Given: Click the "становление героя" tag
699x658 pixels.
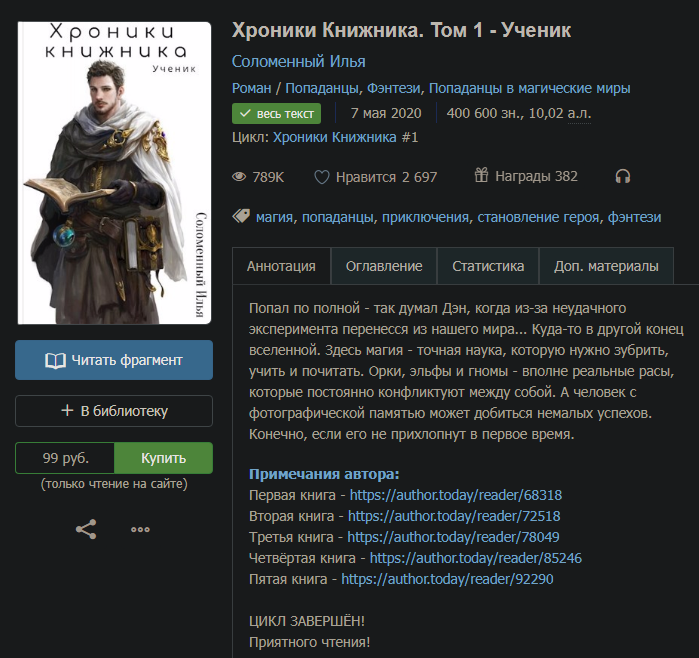Looking at the screenshot, I should (538, 217).
